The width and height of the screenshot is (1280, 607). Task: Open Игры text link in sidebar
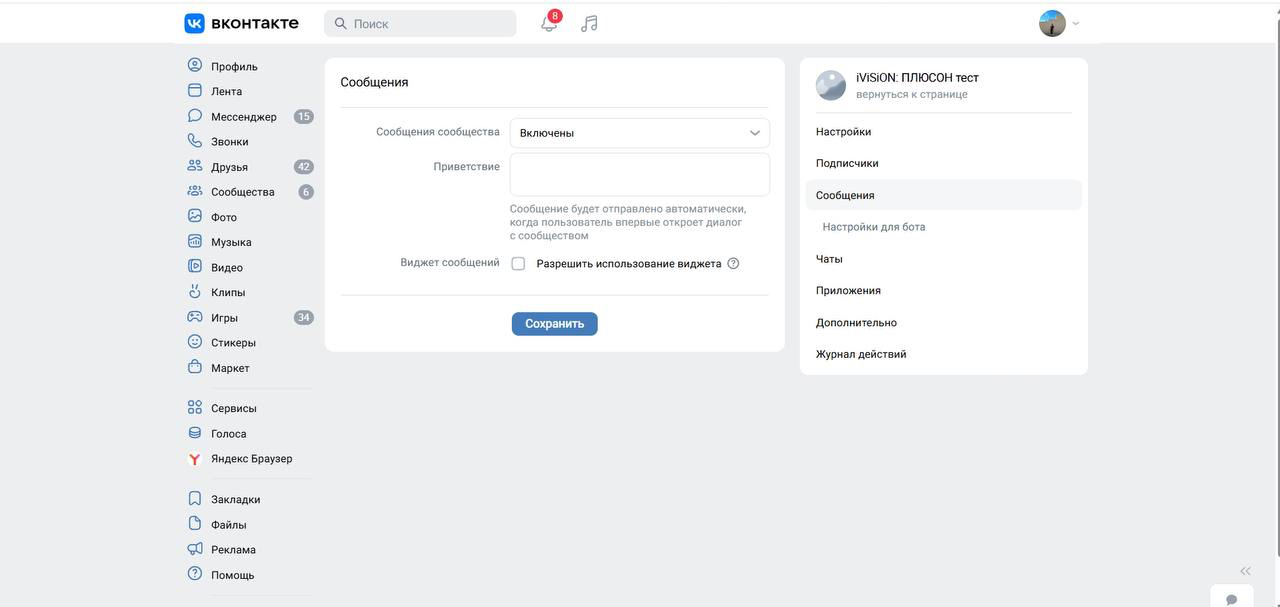tap(224, 318)
